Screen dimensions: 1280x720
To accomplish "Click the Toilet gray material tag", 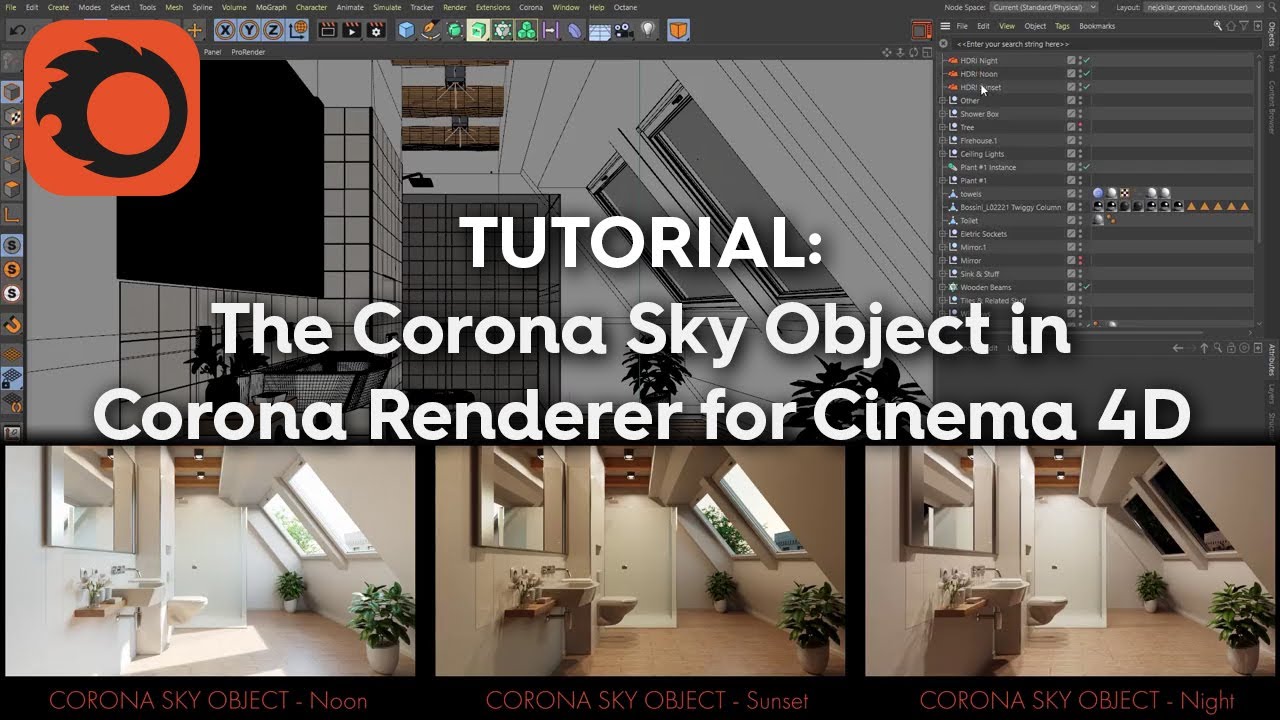I will (x=1098, y=220).
